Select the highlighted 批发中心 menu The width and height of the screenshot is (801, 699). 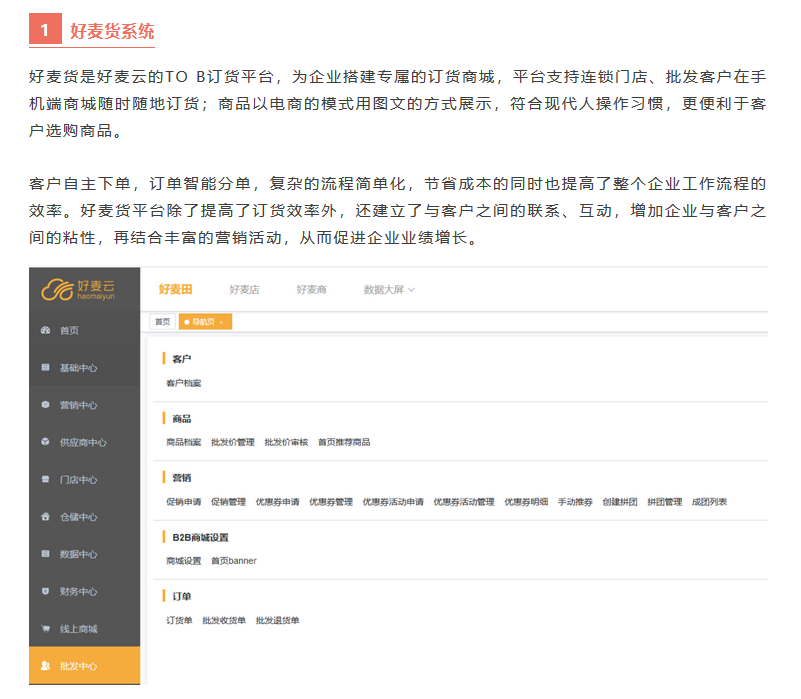(84, 666)
